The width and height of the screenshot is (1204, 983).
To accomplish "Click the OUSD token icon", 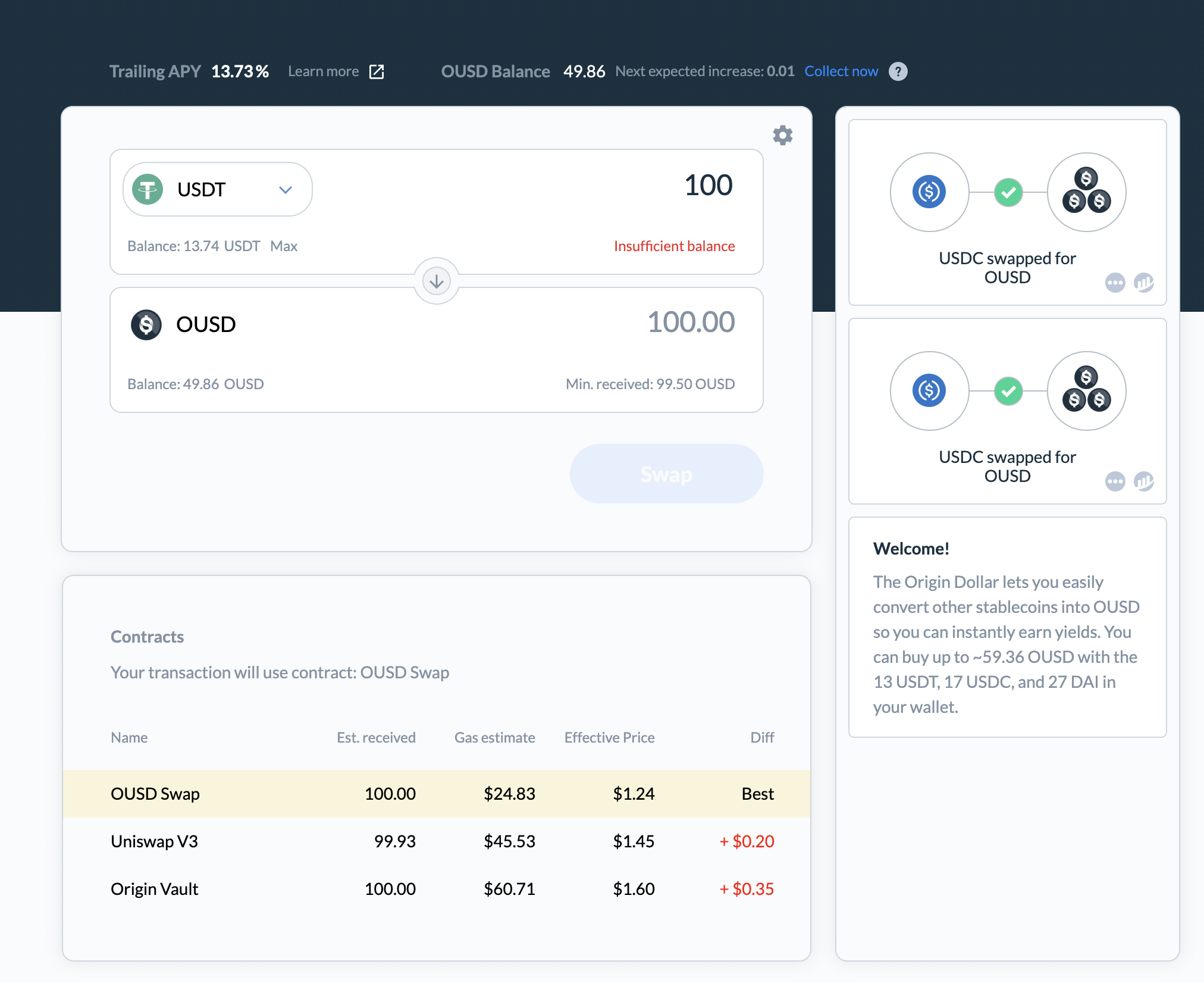I will [x=146, y=325].
